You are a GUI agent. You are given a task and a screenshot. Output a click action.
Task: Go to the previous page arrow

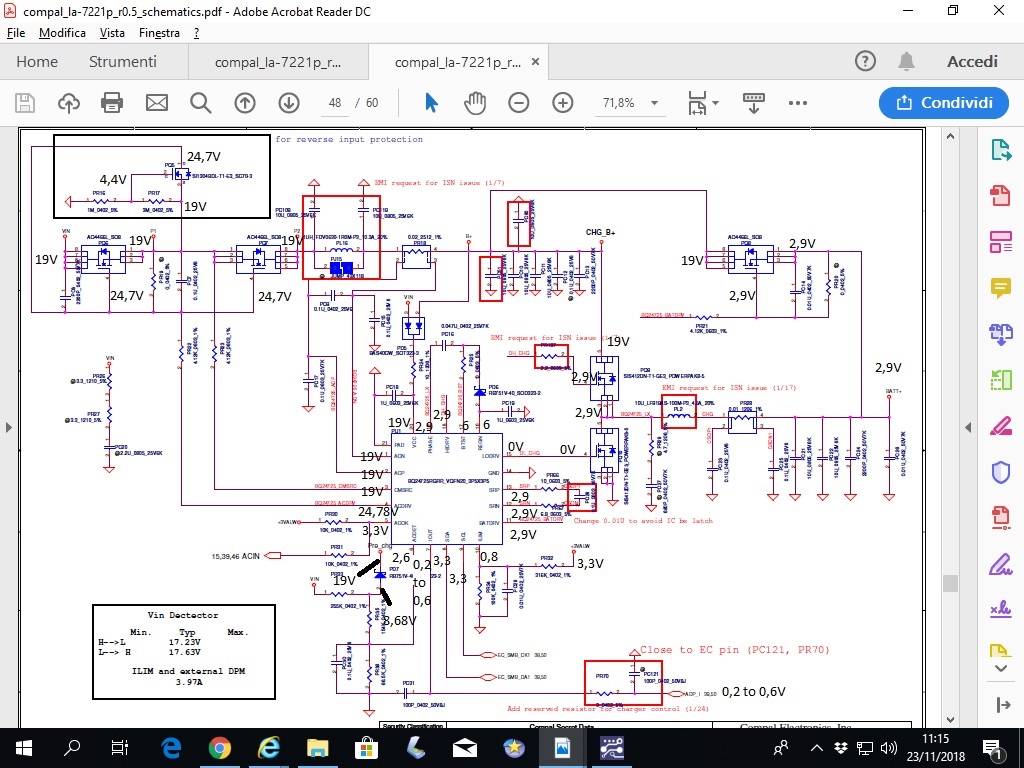coord(245,103)
